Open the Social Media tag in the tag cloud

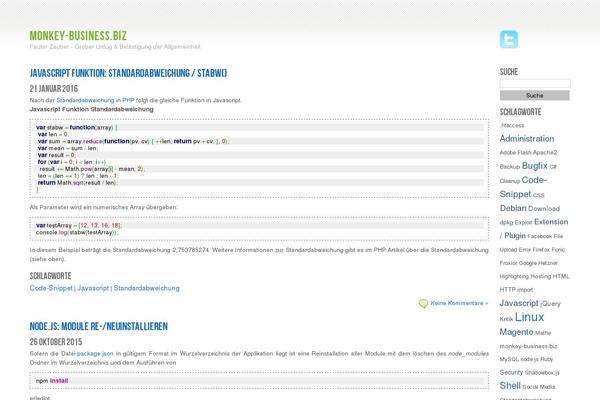(x=538, y=387)
